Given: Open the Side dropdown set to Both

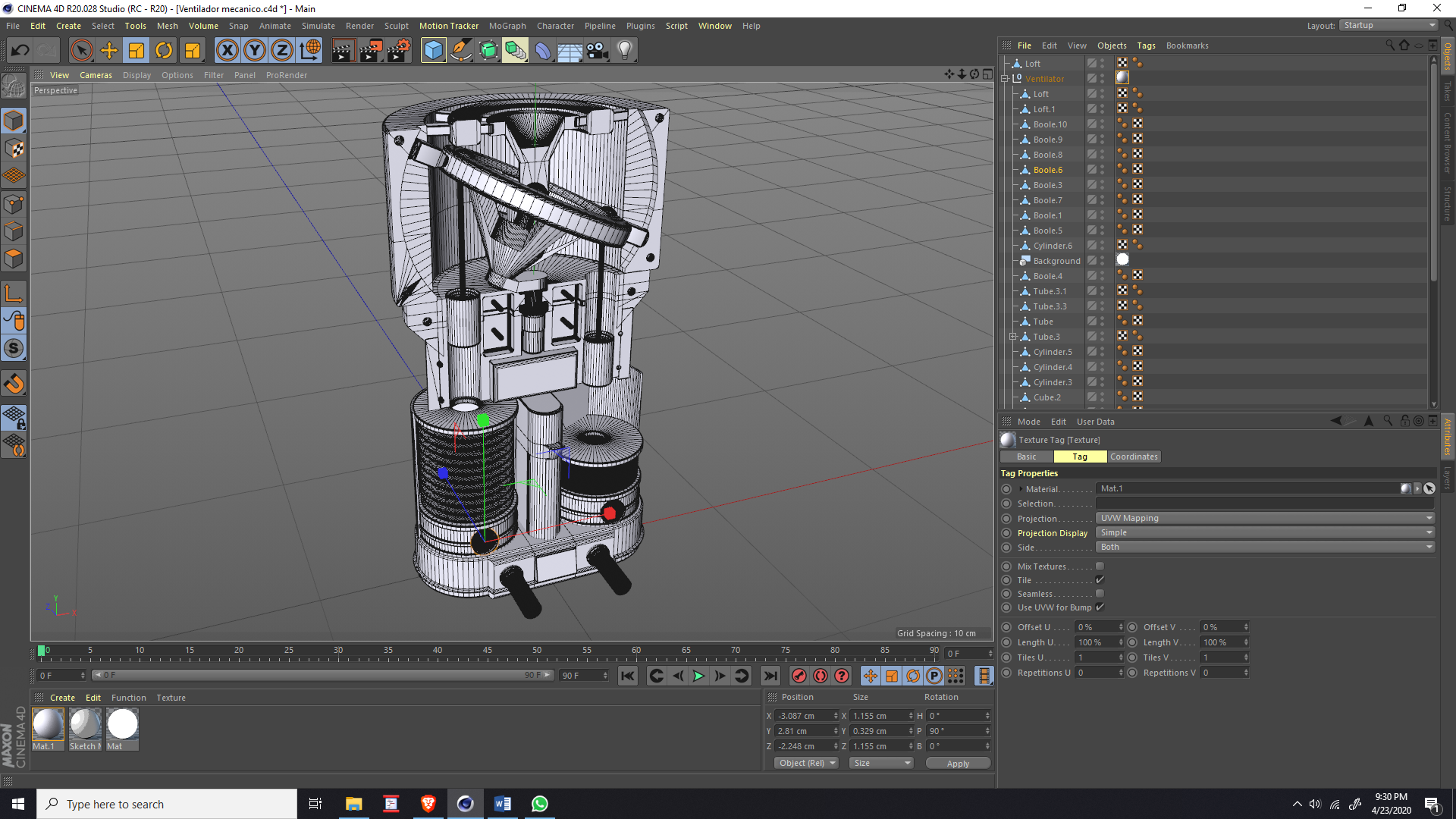Looking at the screenshot, I should 1265,547.
